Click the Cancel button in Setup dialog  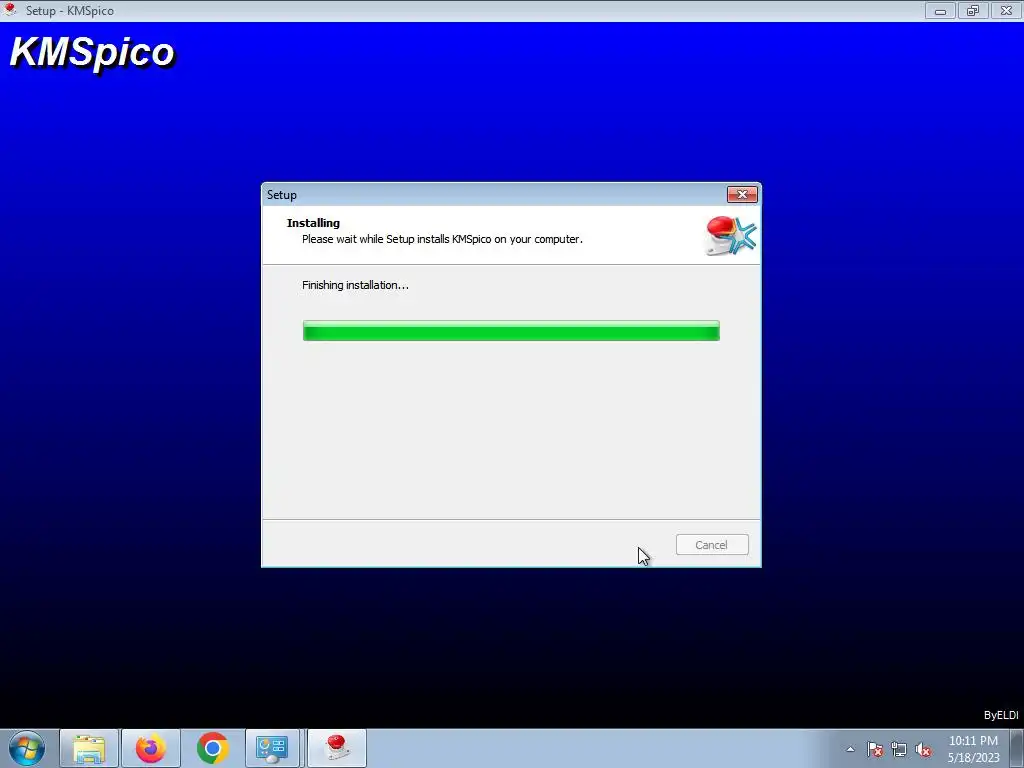(712, 545)
